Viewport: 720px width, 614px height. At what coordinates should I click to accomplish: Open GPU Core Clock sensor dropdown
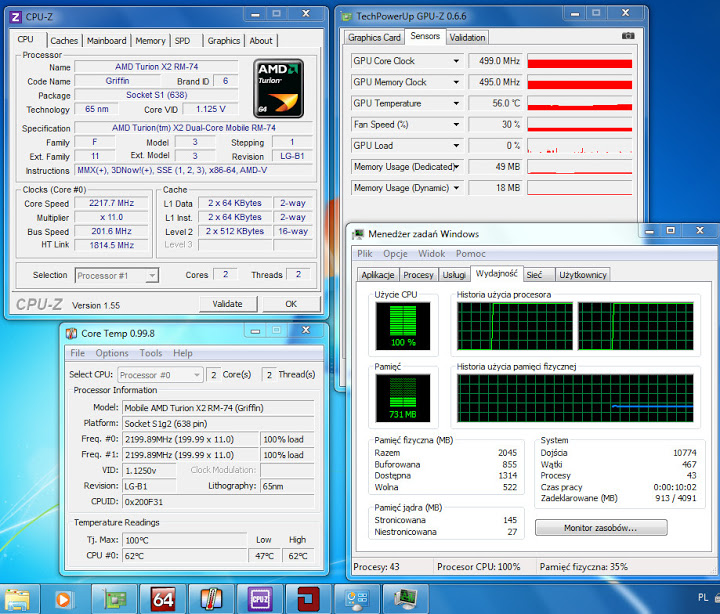pos(456,61)
